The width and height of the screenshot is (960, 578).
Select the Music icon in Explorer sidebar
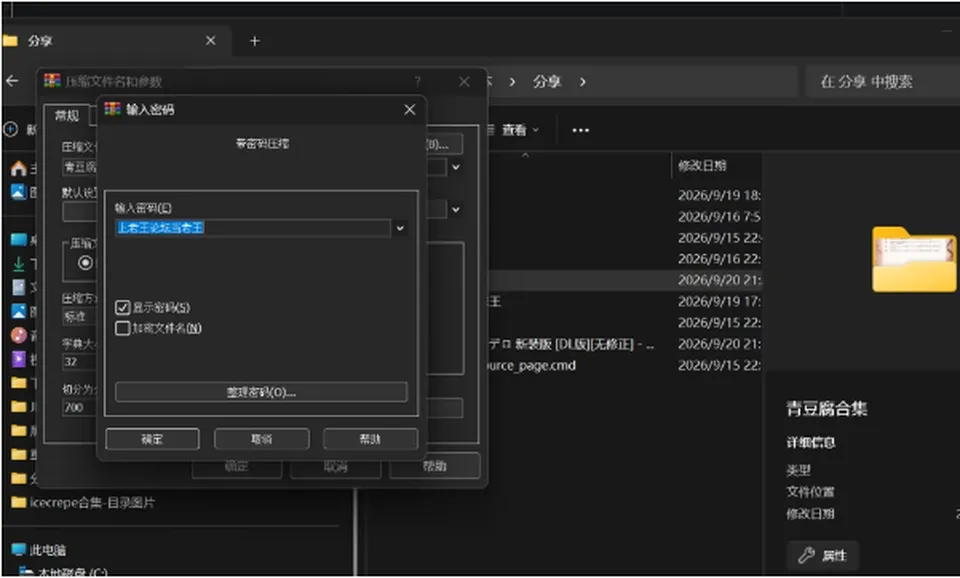click(x=19, y=336)
